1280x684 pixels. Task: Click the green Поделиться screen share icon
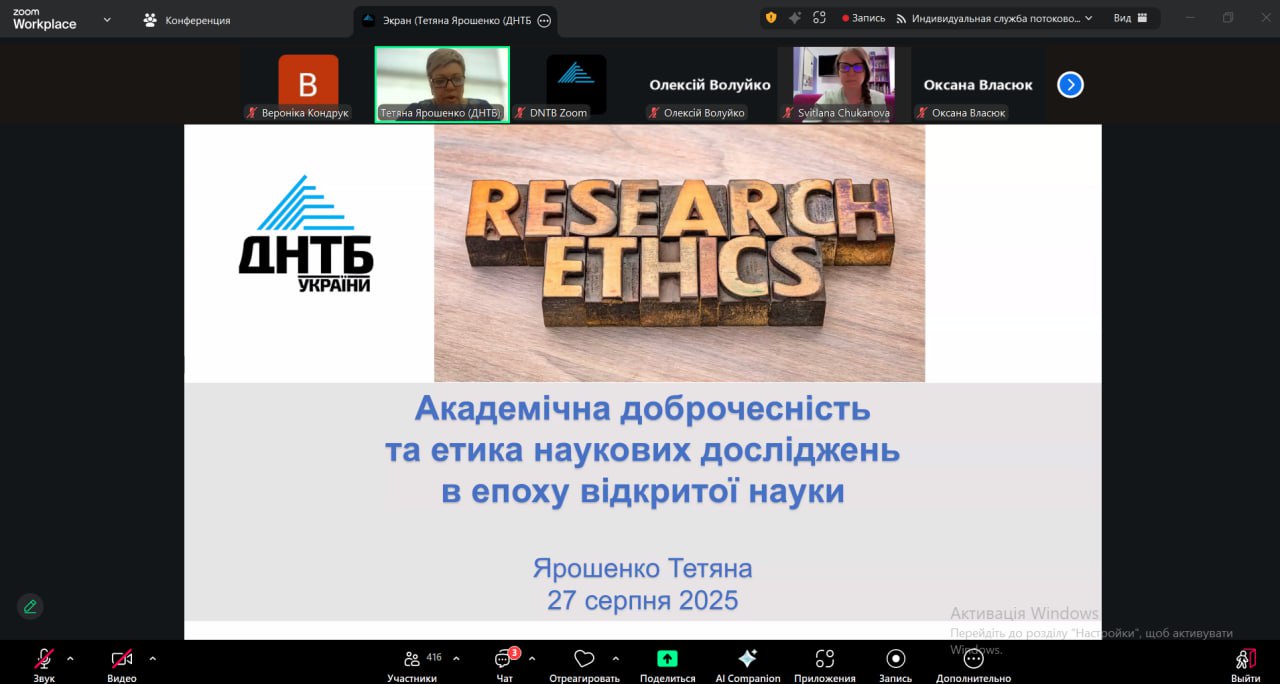pos(667,660)
